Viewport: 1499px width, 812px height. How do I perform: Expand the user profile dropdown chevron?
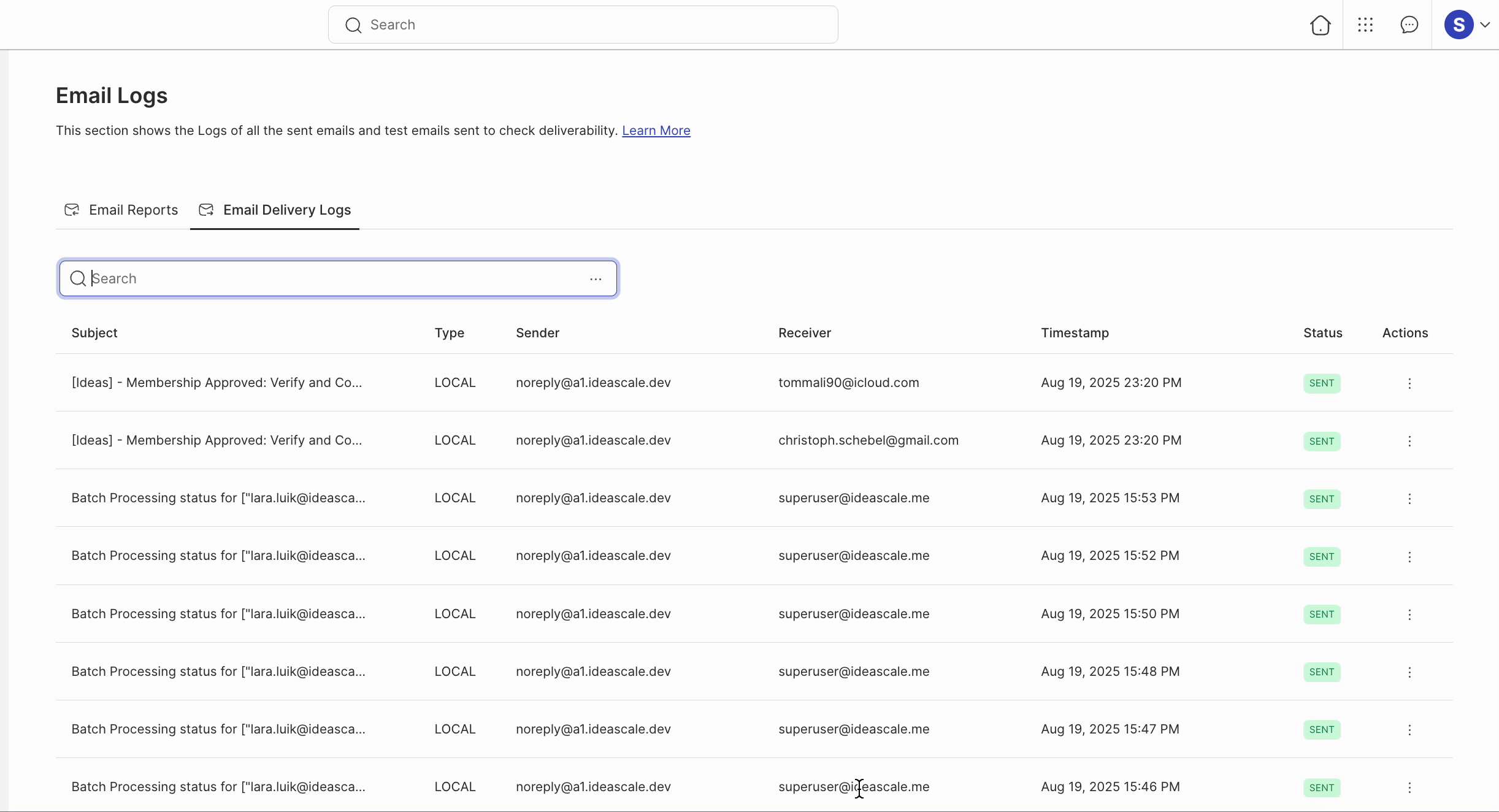pos(1485,25)
